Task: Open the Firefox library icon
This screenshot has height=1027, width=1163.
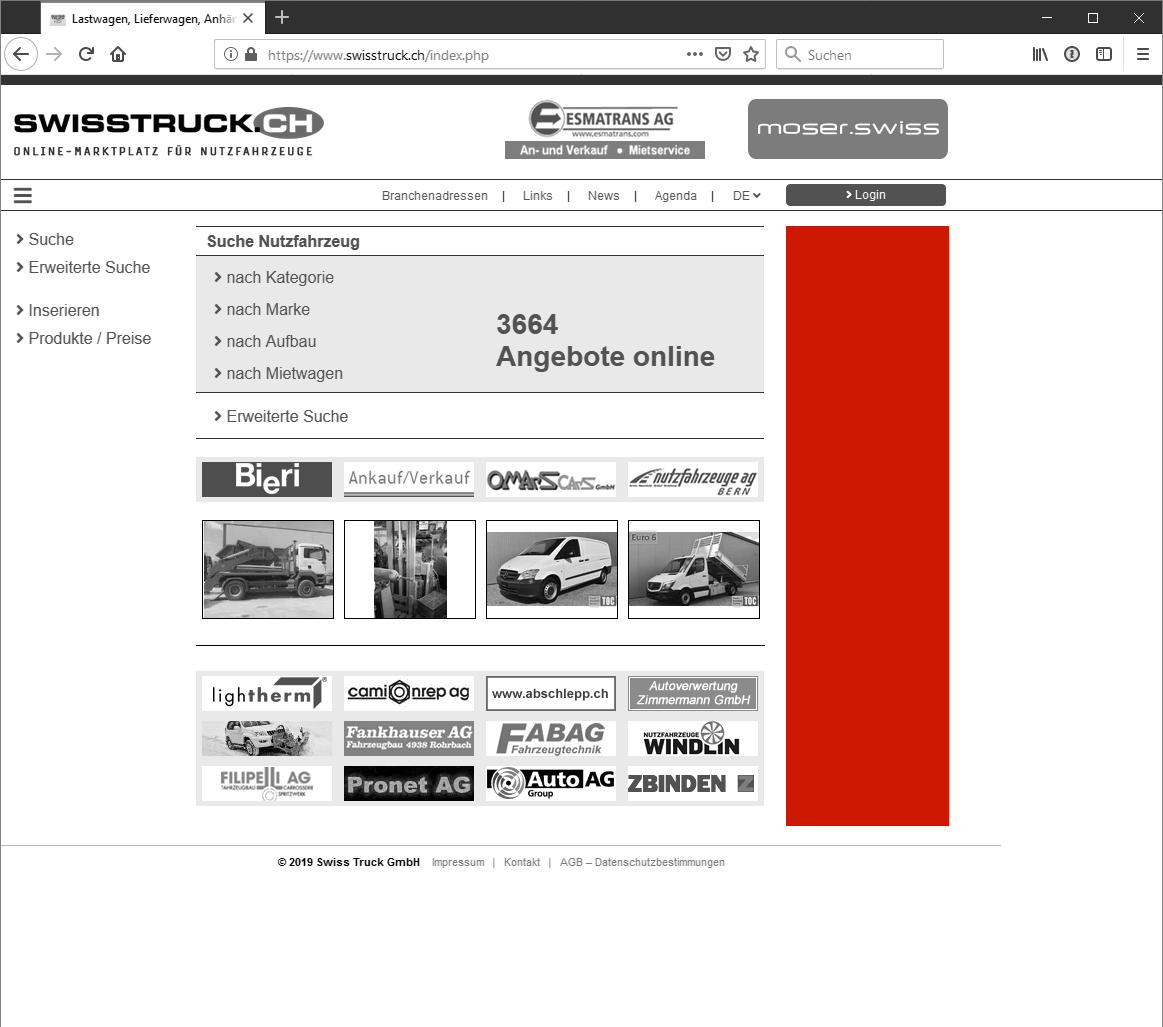Action: point(1040,54)
